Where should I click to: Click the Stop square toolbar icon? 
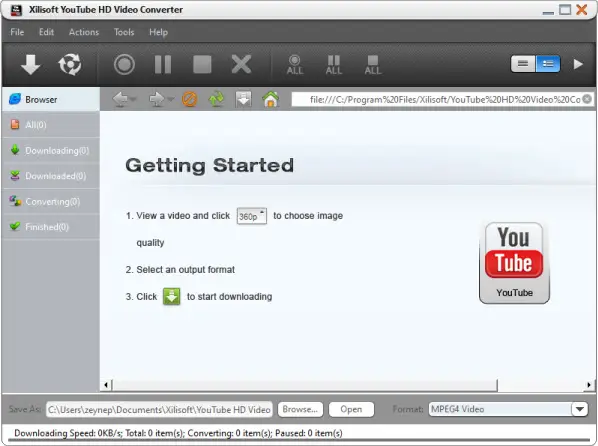202,64
